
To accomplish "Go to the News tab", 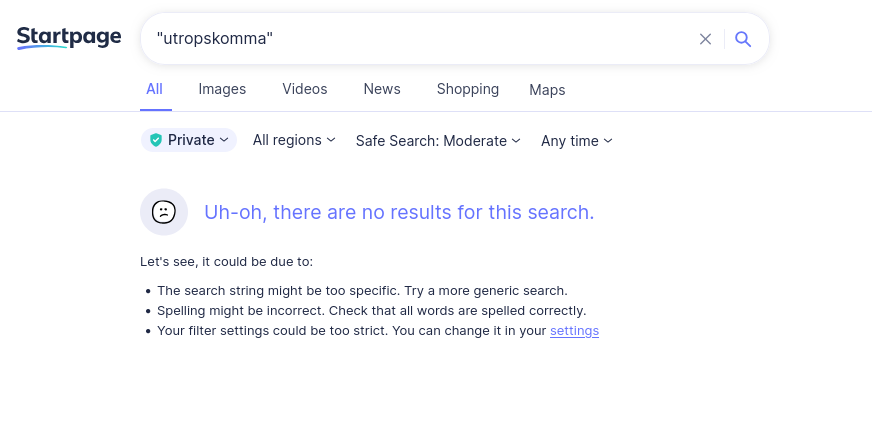I will [382, 89].
